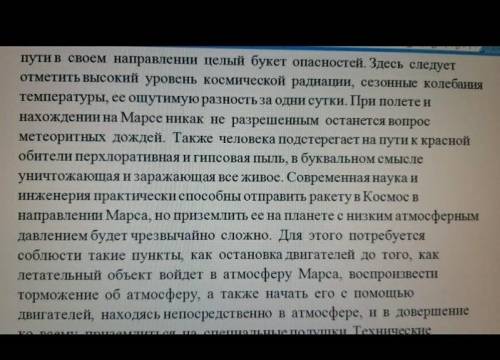Select the word "температуры"

[x=63, y=97]
